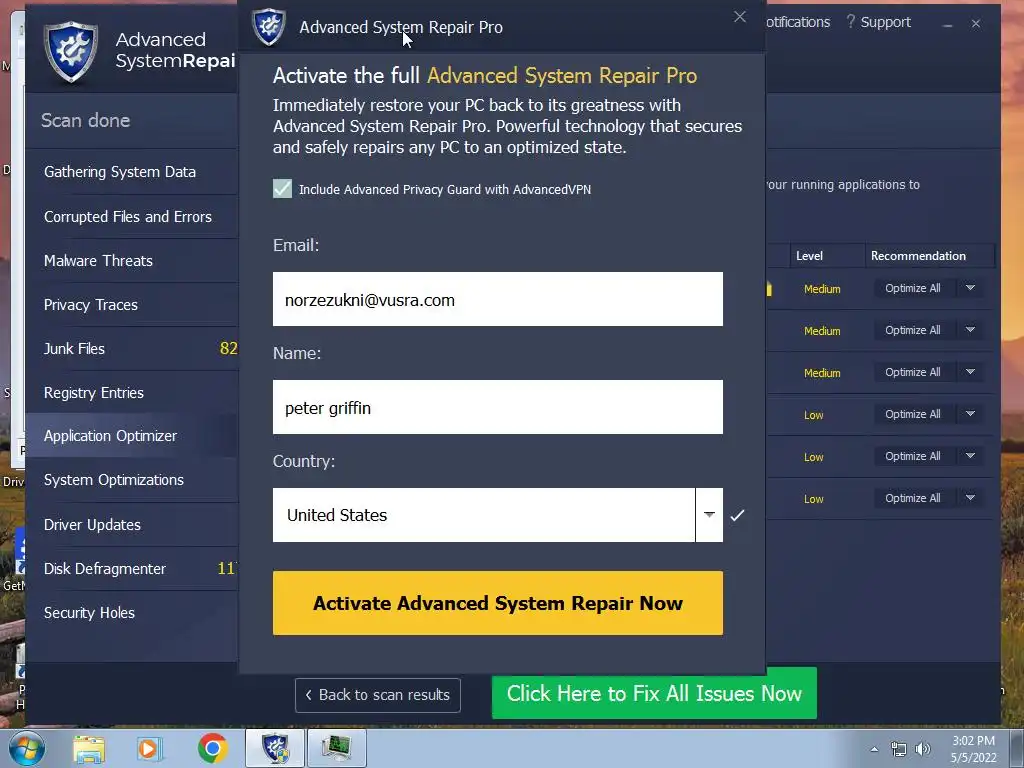Go back to scan results
The image size is (1024, 768).
(377, 695)
